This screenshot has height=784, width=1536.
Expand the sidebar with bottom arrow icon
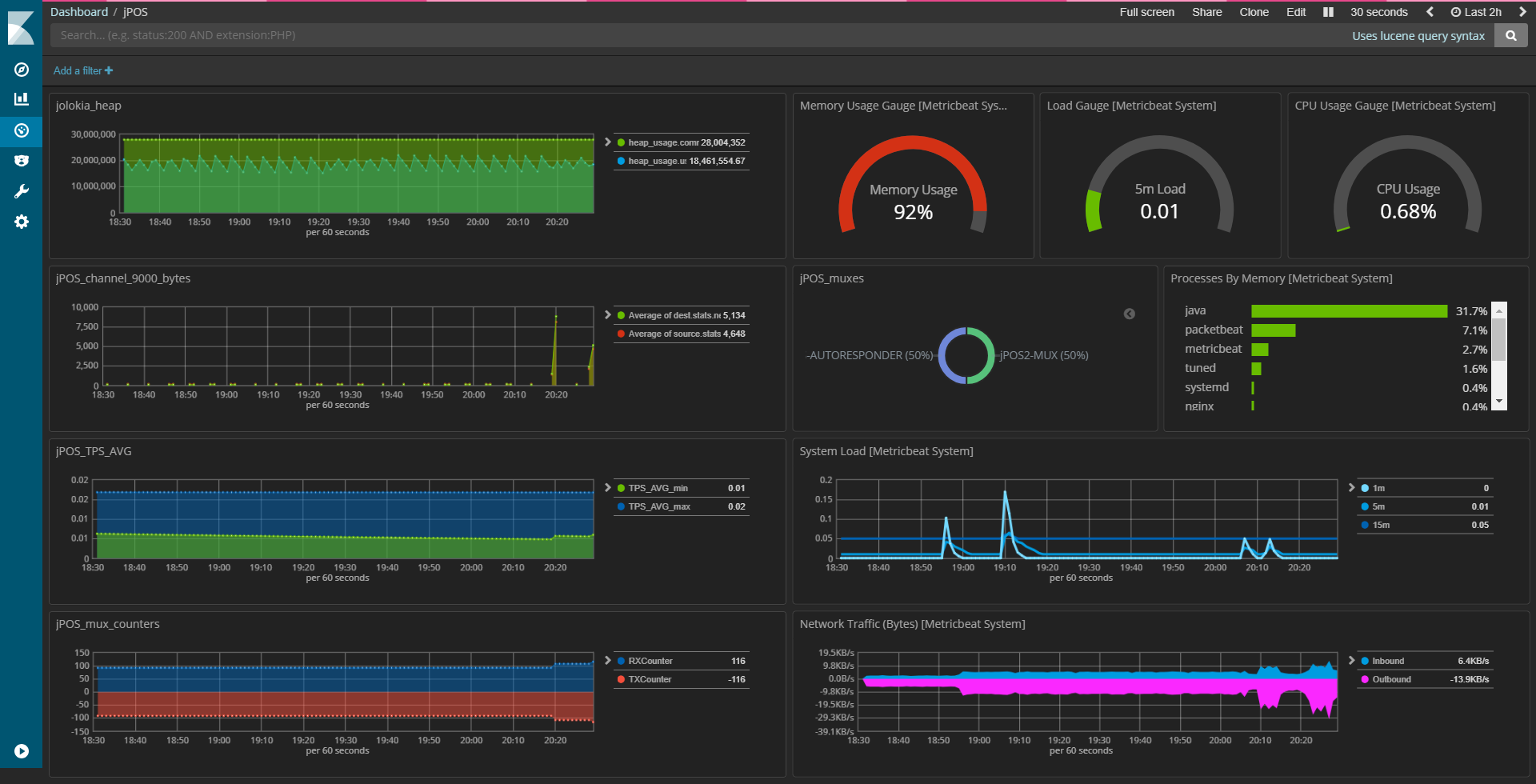(22, 751)
